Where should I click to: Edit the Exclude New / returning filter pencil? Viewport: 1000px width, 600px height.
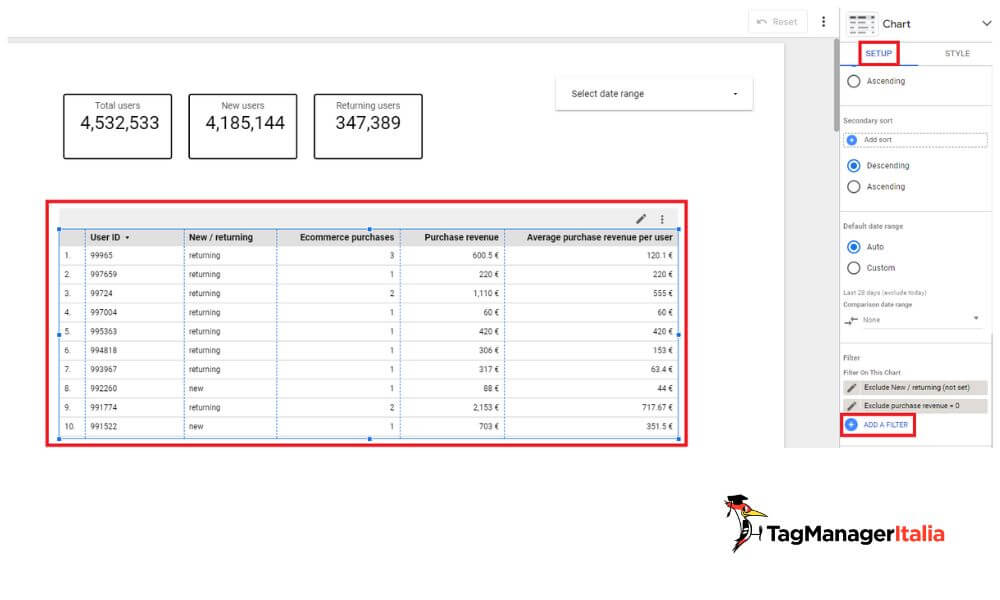coord(852,388)
